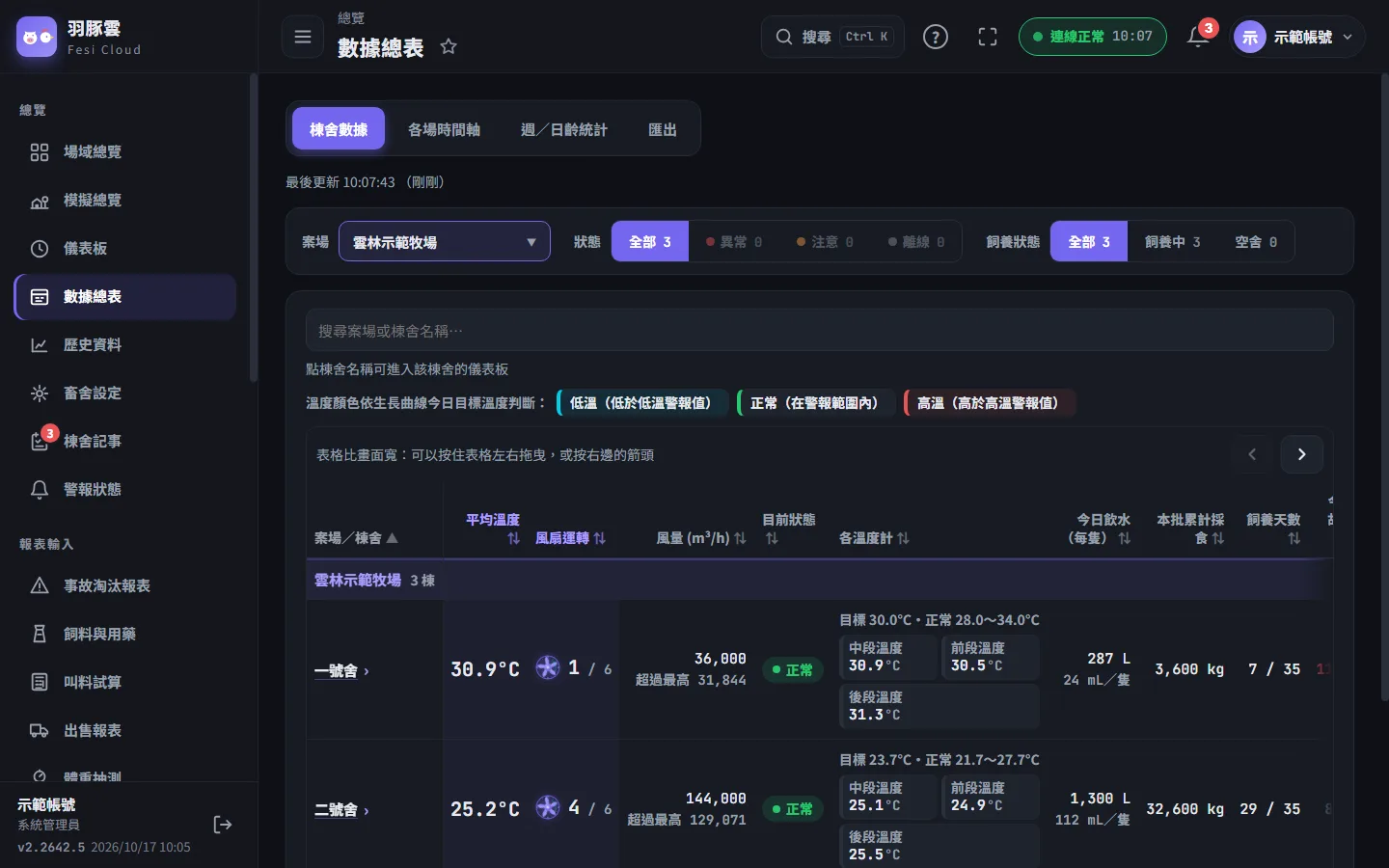1389x868 pixels.
Task: Switch to 匯出 tab
Action: click(663, 129)
